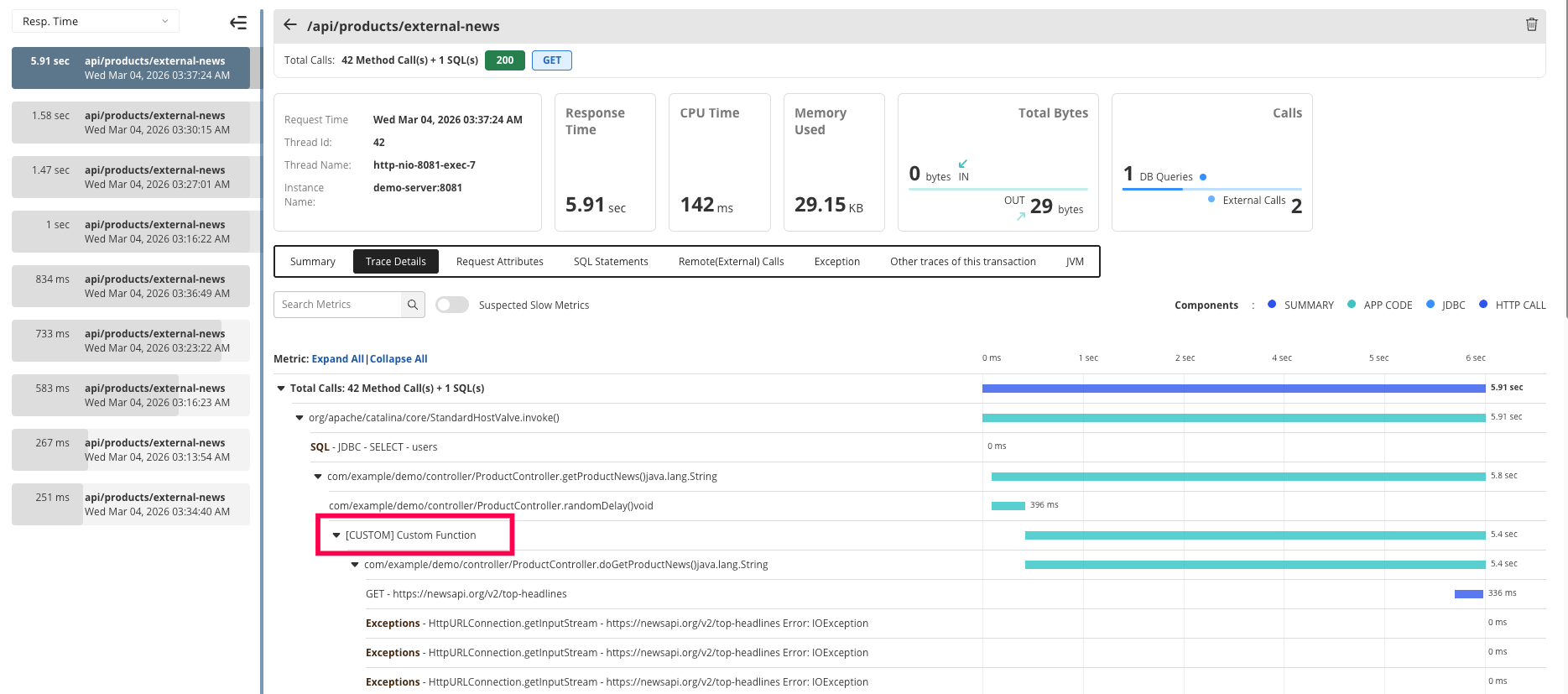Click the Collapse All link
The image size is (1568, 694).
tap(399, 359)
